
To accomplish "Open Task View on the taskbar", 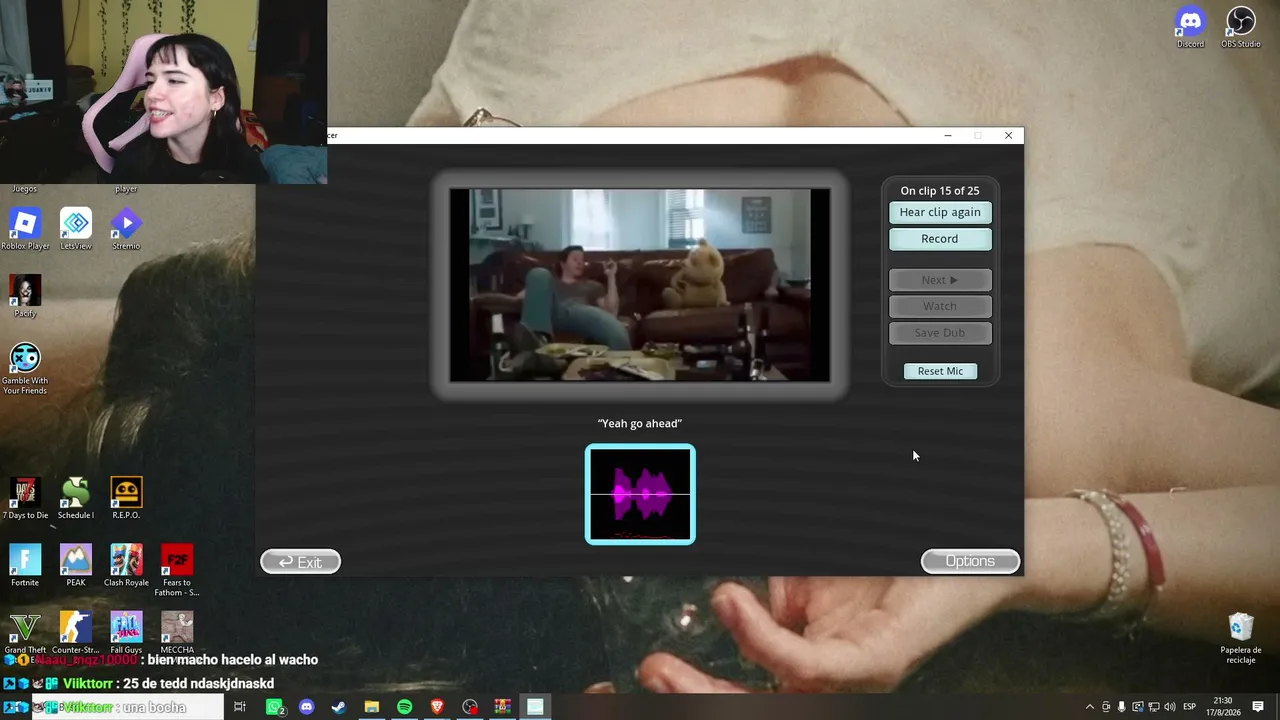I will point(240,707).
